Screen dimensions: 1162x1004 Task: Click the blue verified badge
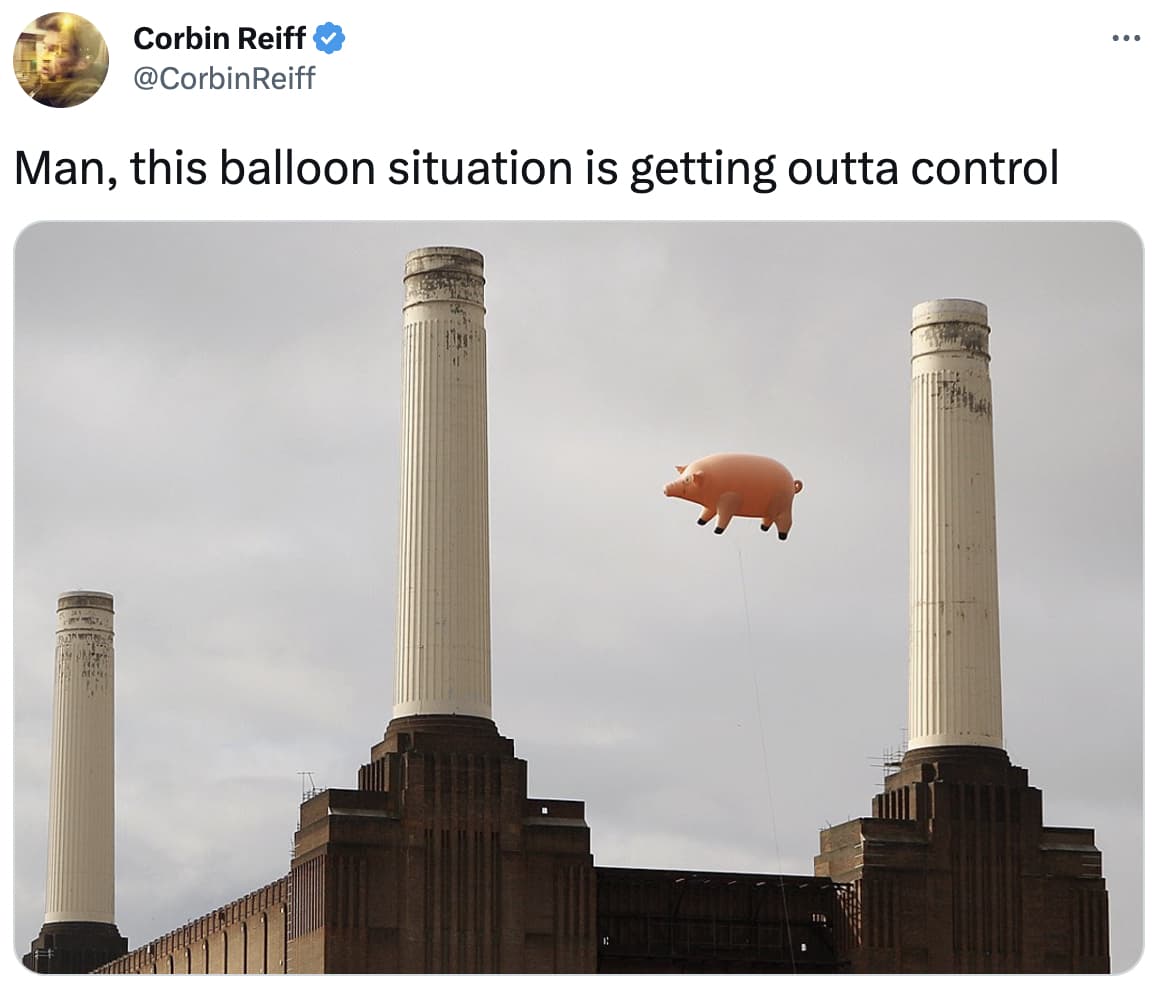tap(329, 39)
